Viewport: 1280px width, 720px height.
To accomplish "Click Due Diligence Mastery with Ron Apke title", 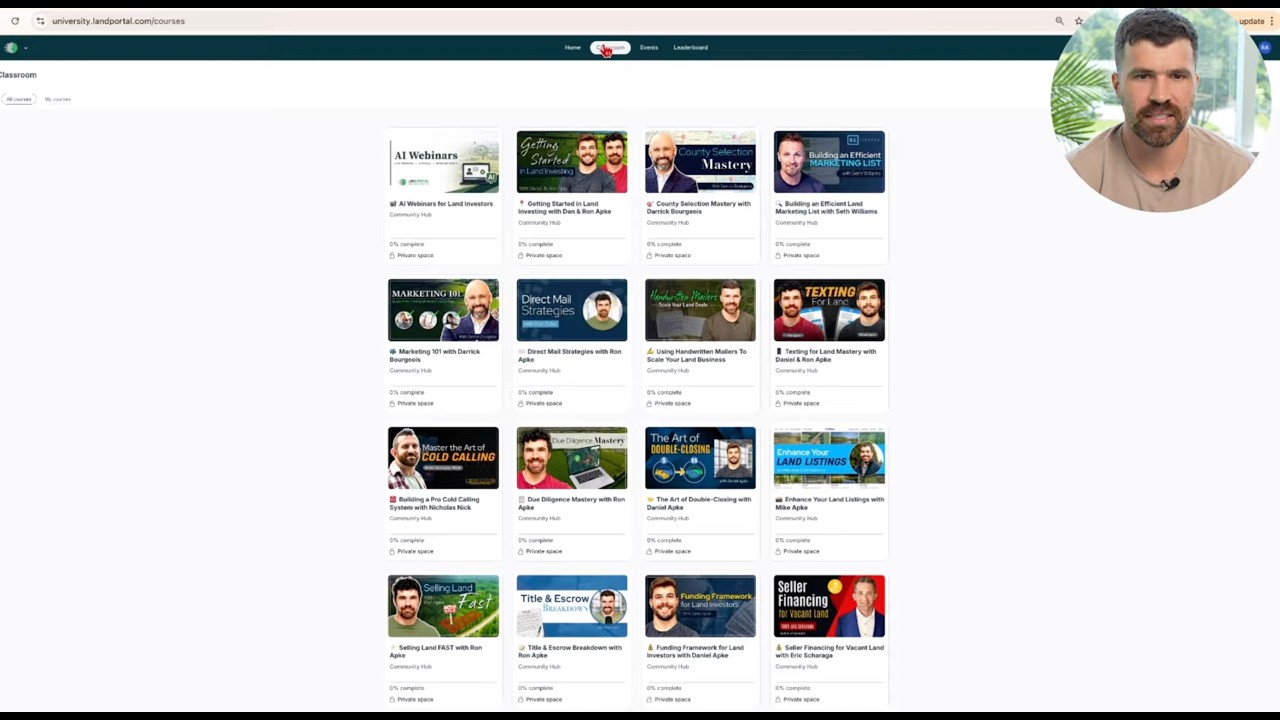I will point(572,503).
